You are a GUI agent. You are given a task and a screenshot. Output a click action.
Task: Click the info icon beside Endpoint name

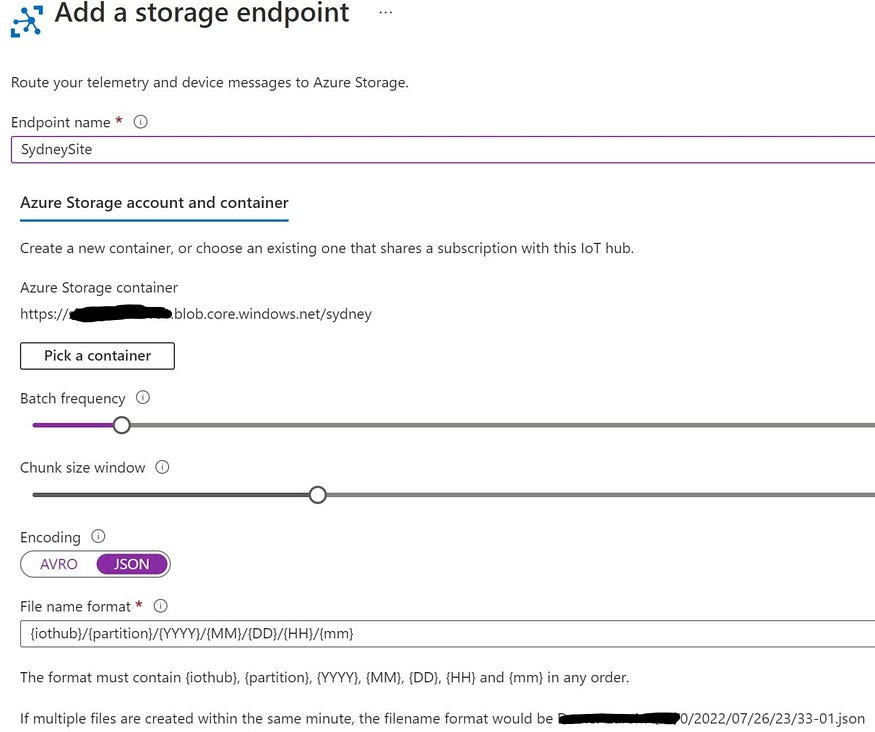(141, 122)
